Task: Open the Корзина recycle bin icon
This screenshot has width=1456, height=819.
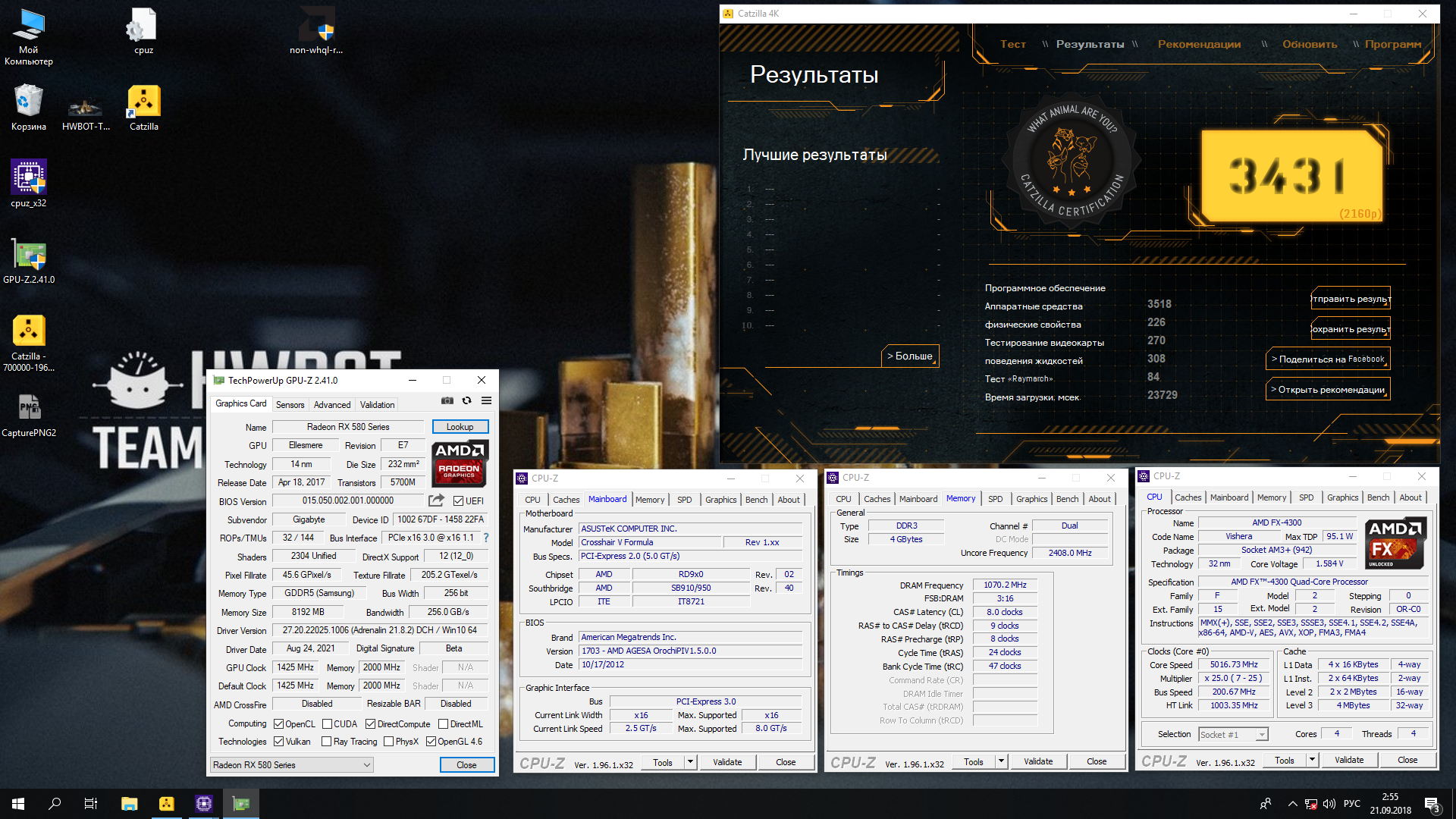Action: click(29, 108)
